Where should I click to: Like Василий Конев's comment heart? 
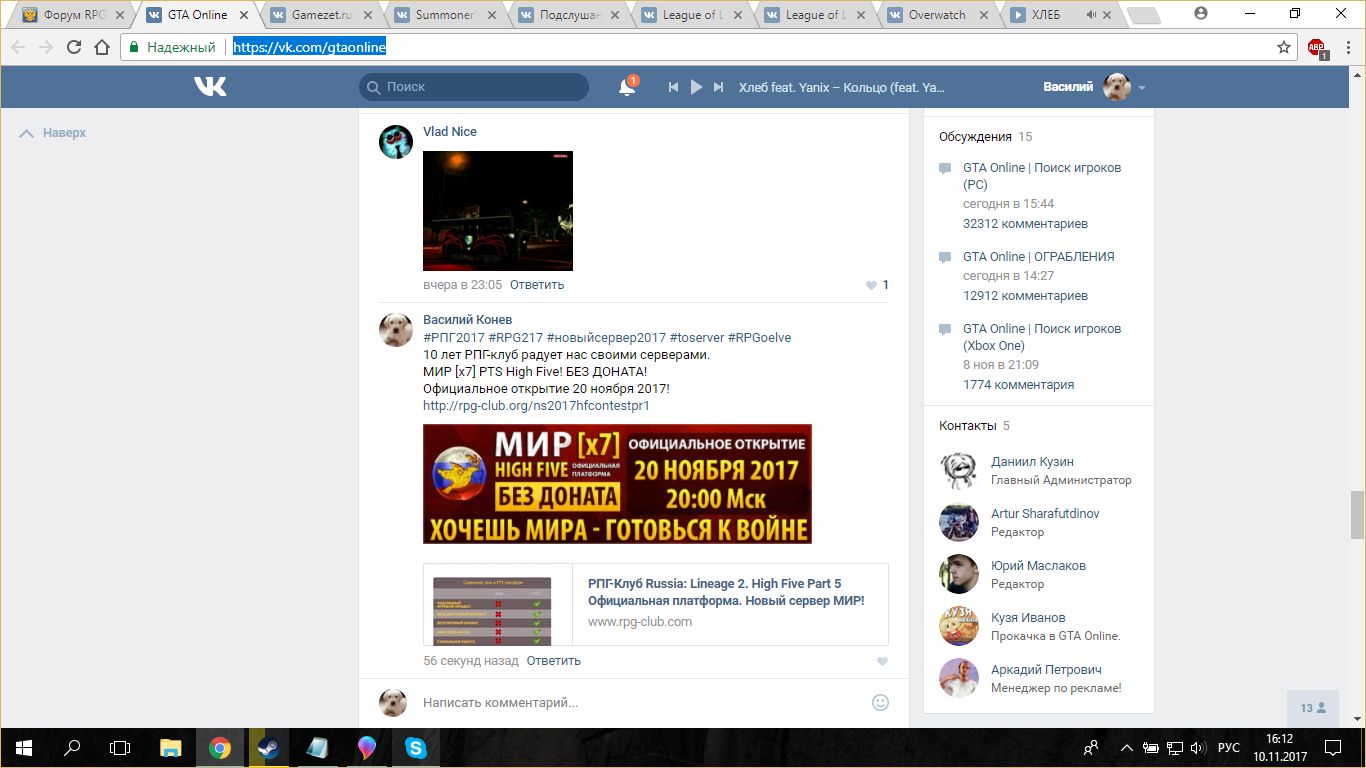pyautogui.click(x=882, y=661)
